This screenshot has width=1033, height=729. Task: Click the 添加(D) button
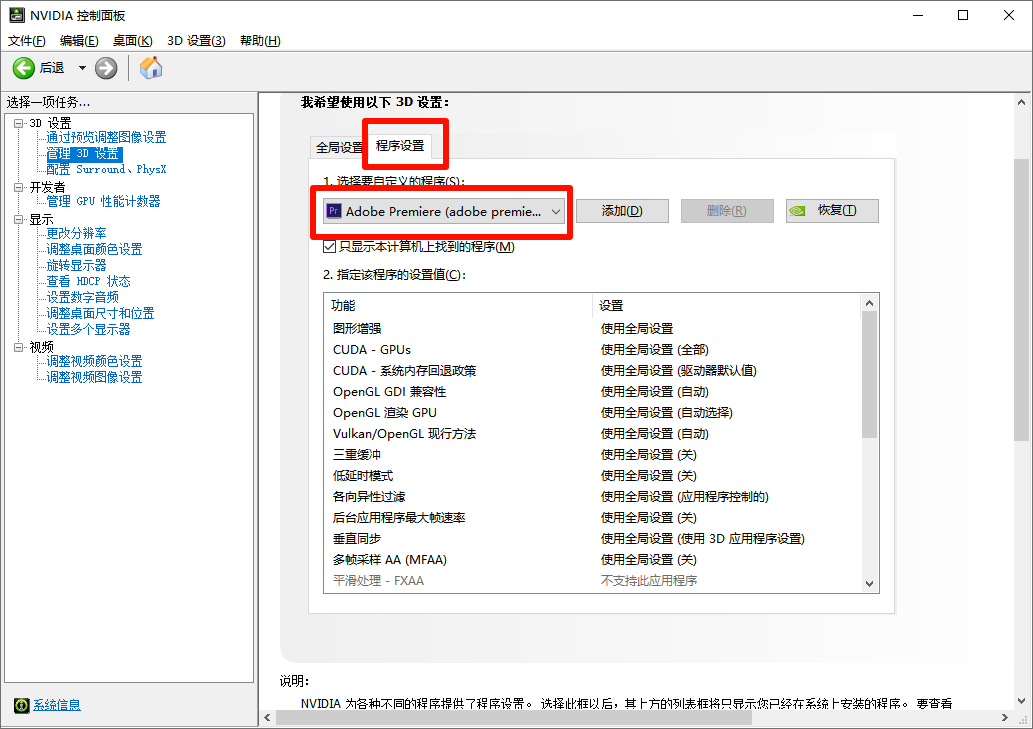pyautogui.click(x=623, y=211)
